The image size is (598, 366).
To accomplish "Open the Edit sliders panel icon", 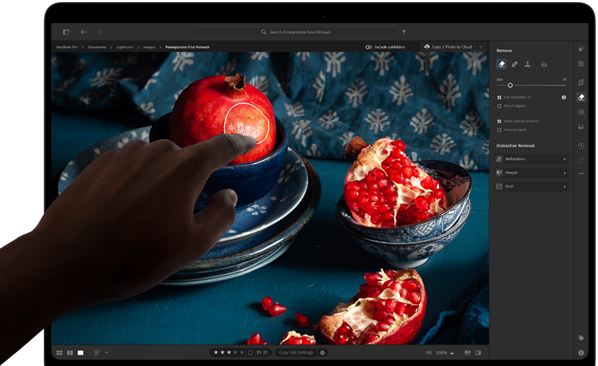I will coord(581,63).
